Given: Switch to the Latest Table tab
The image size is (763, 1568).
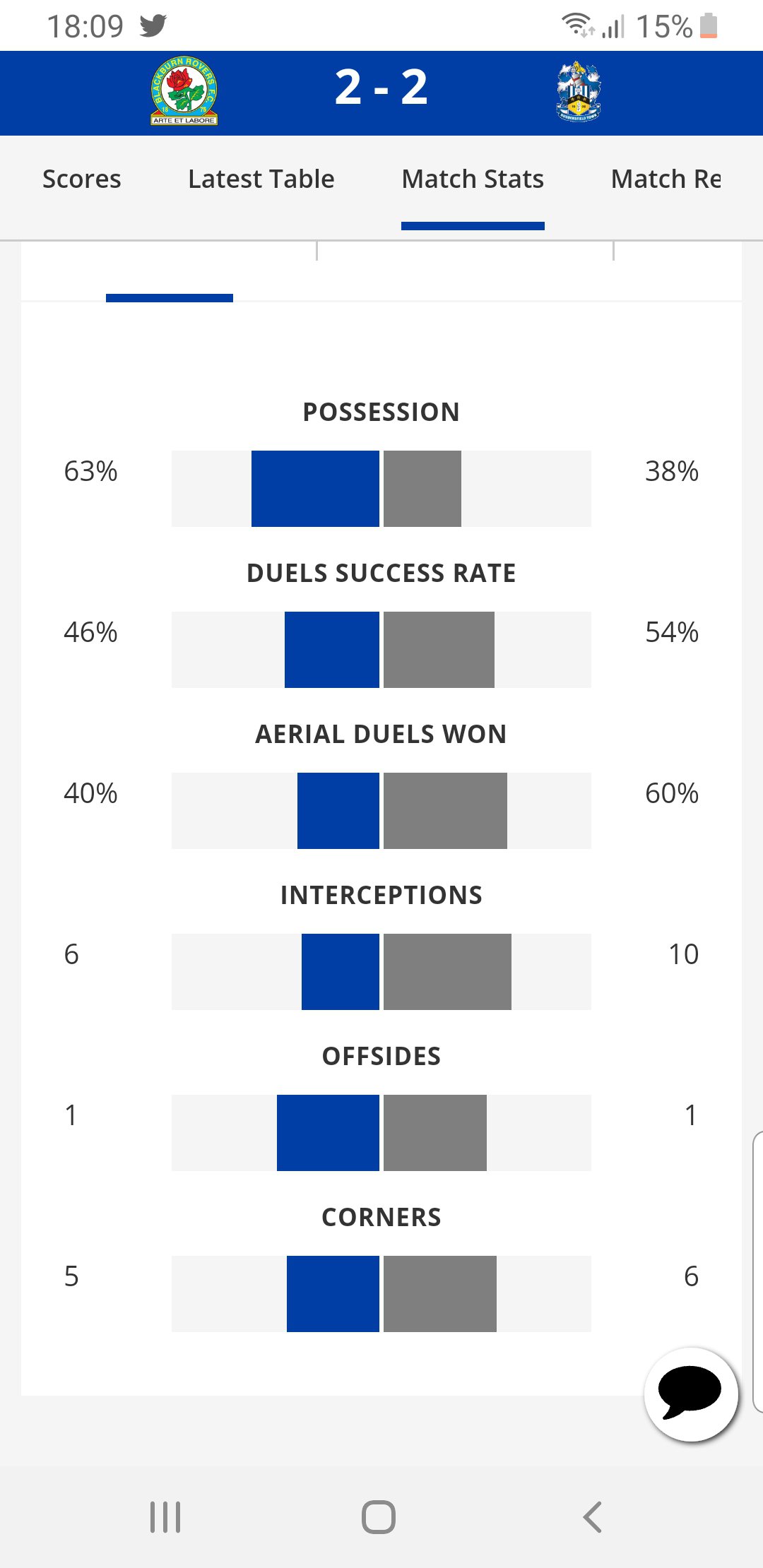Looking at the screenshot, I should 261,179.
